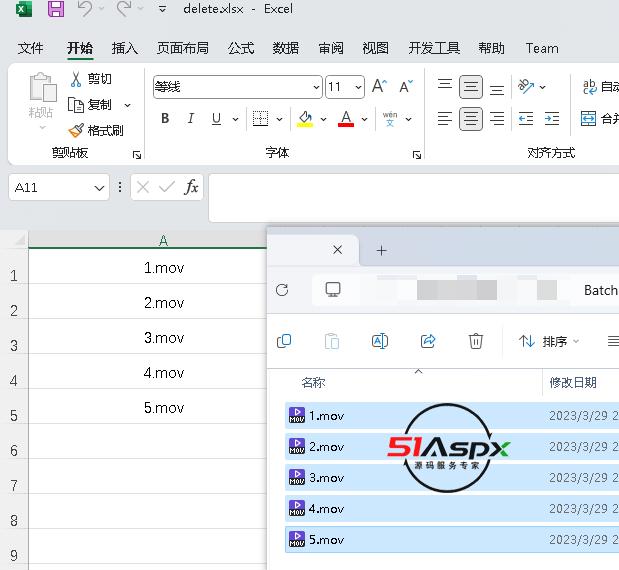Click the Rename icon in File Explorer
Image resolution: width=619 pixels, height=570 pixels.
coord(380,341)
